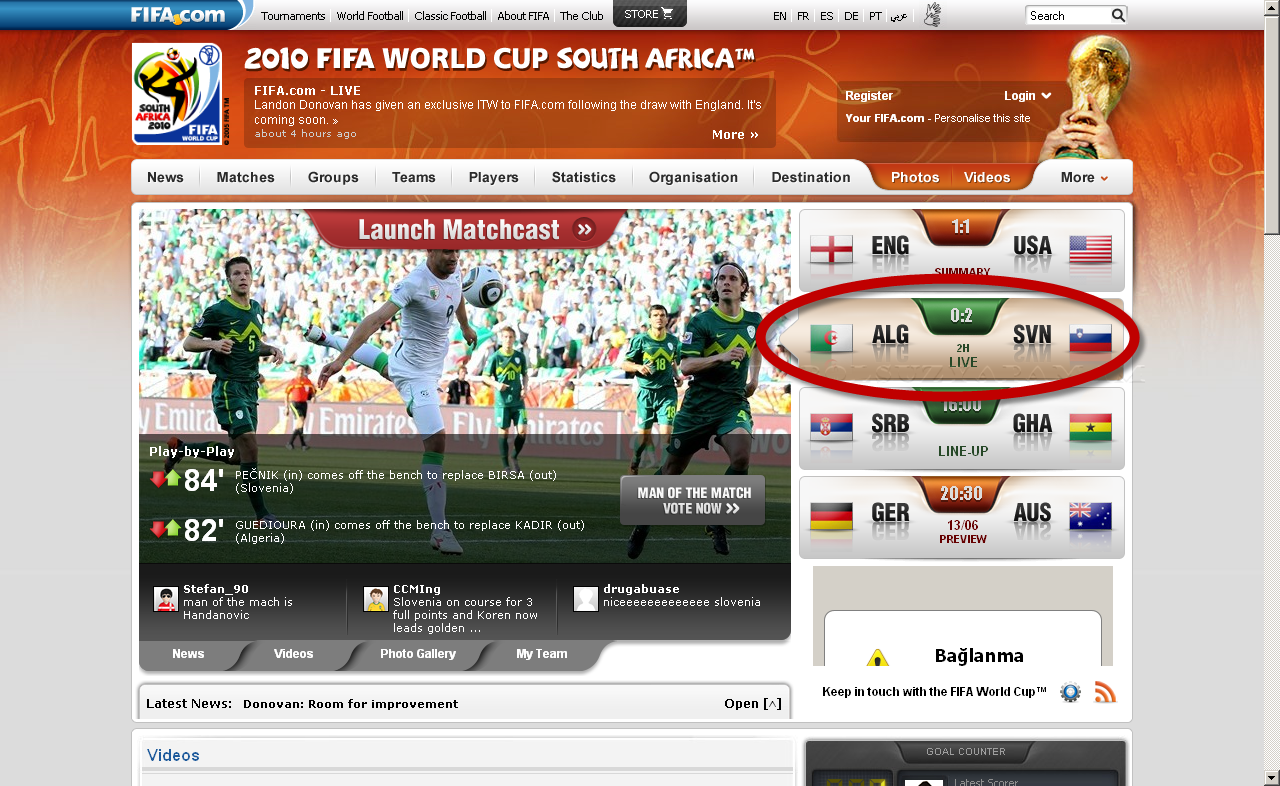This screenshot has height=786, width=1280.
Task: Select the News tab under the photo
Action: click(x=188, y=654)
